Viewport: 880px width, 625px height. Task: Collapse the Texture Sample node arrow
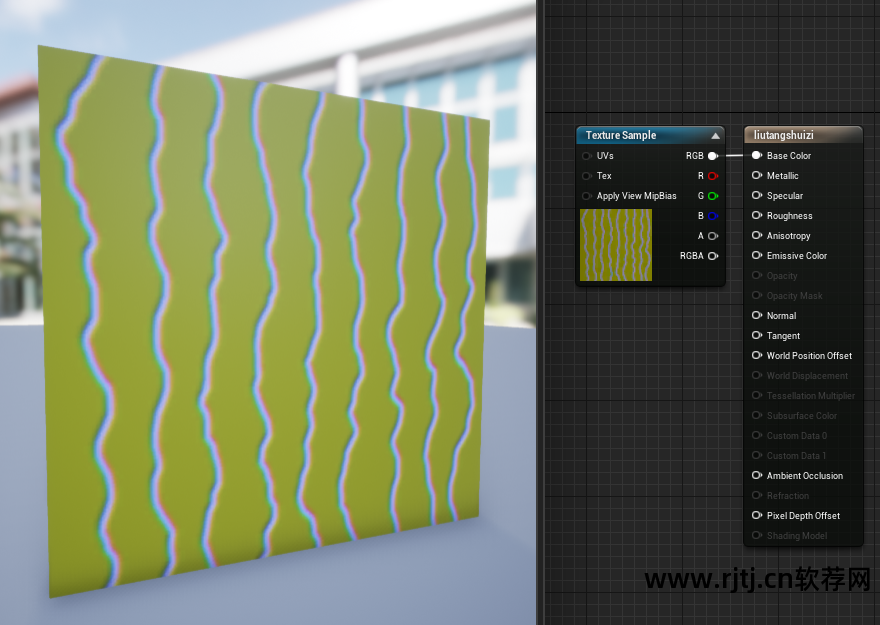coord(715,136)
